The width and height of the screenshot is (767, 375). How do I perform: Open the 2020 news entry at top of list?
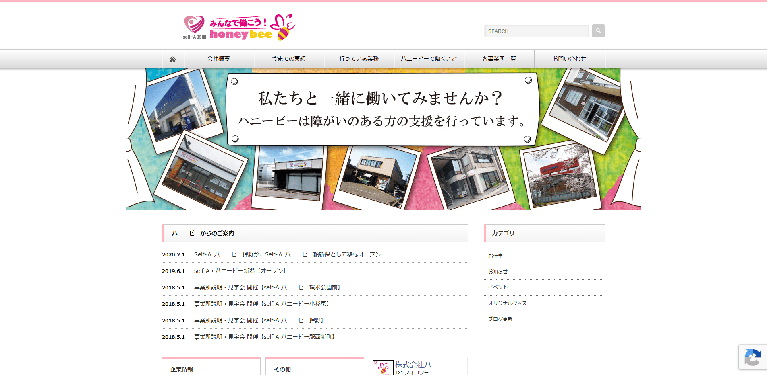[x=287, y=254]
